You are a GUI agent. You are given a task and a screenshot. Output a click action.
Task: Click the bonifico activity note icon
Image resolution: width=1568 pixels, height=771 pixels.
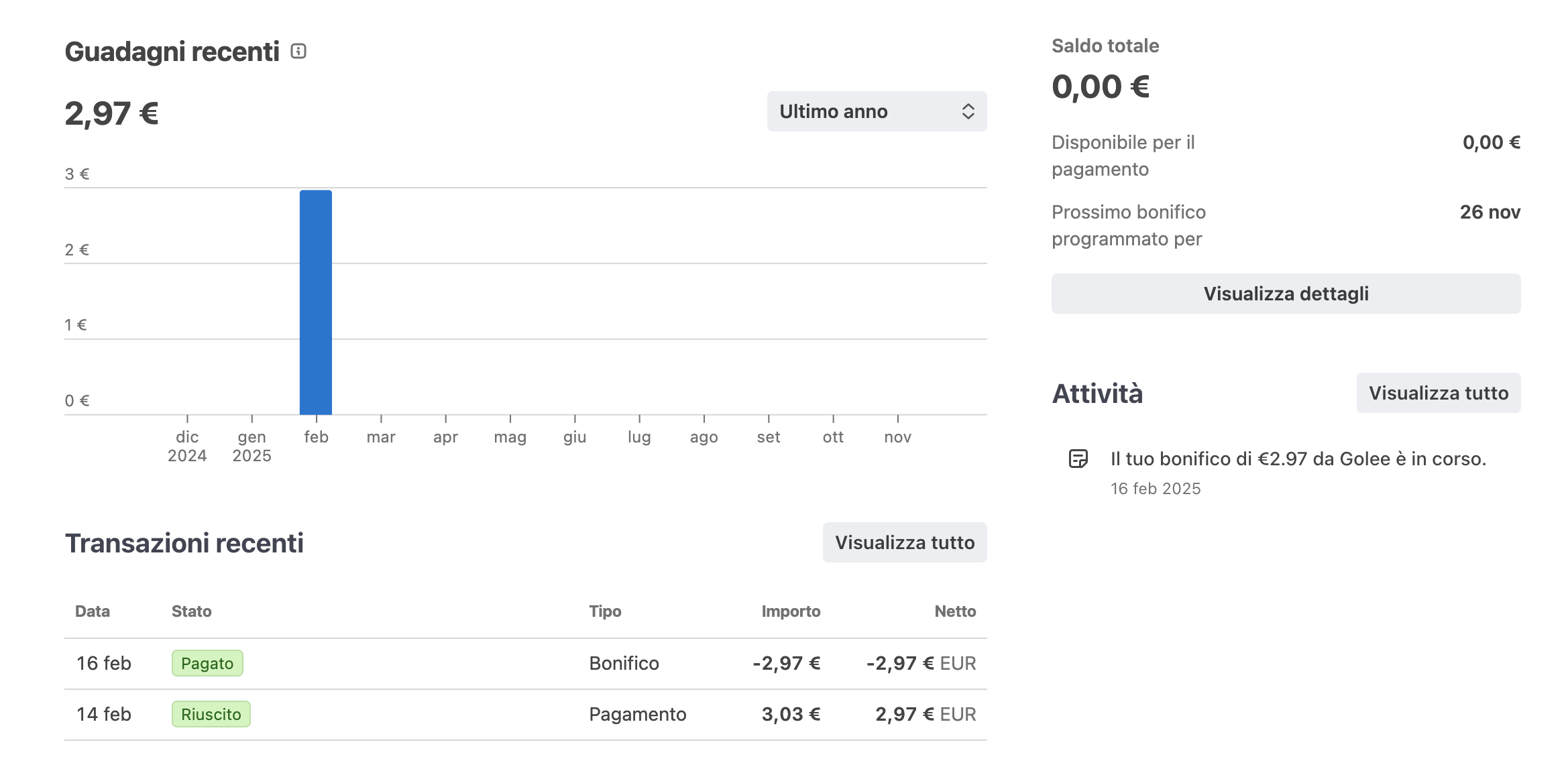(x=1078, y=459)
